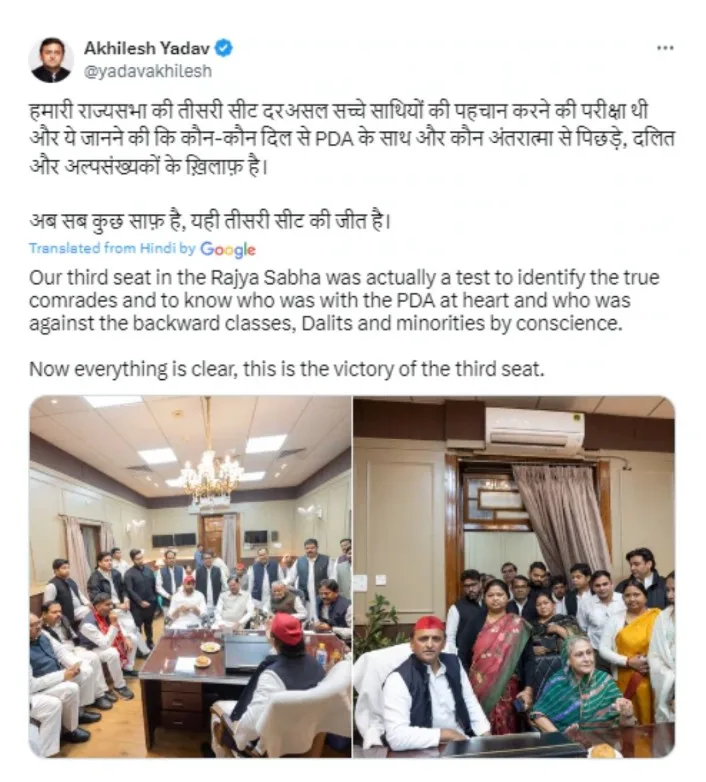Click the paragraph starting Our third seat
Image resolution: width=706 pixels, height=782 pixels.
(344, 300)
